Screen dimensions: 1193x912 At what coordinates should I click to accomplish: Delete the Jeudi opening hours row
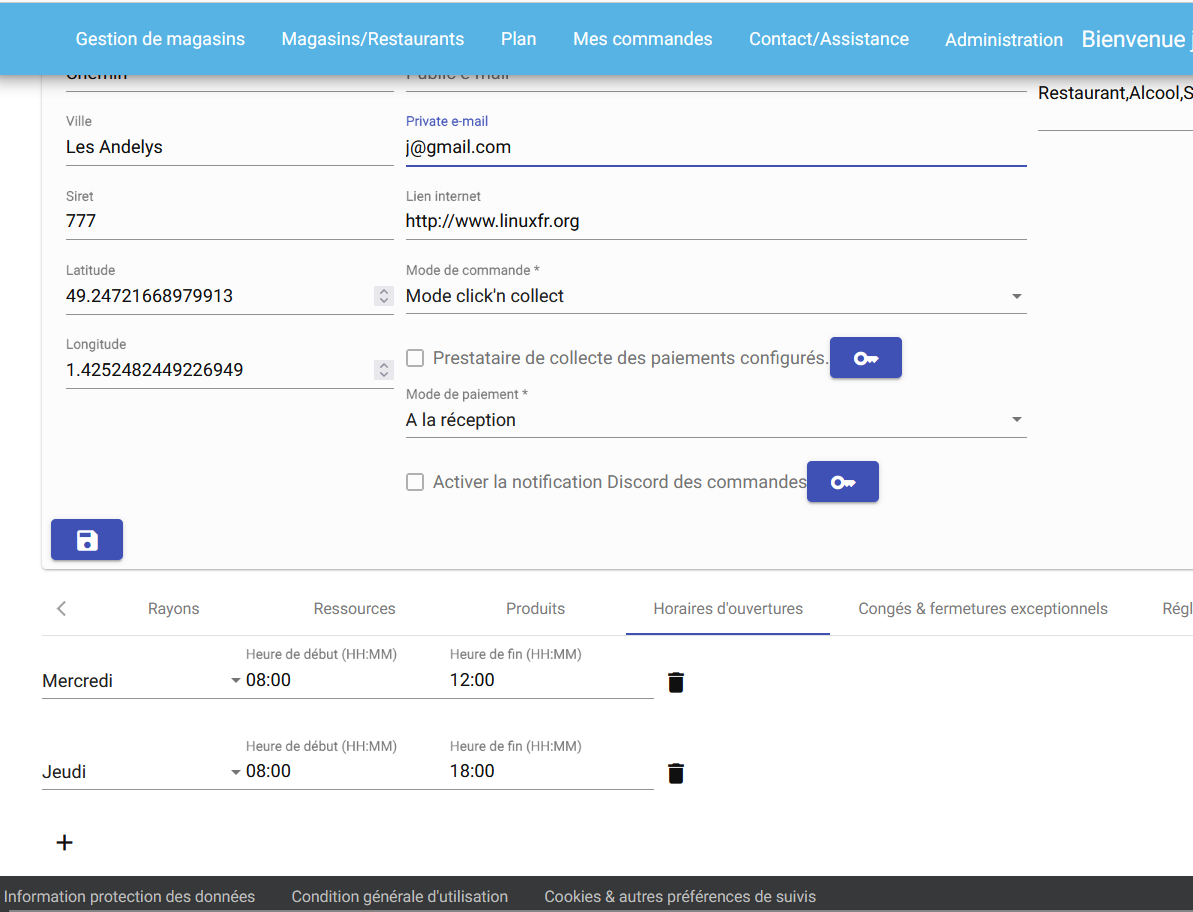(676, 773)
